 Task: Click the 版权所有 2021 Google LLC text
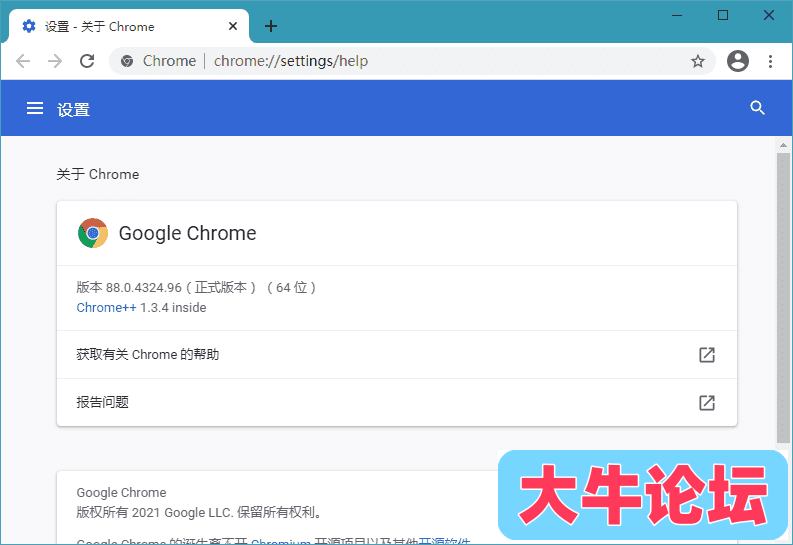tap(199, 513)
